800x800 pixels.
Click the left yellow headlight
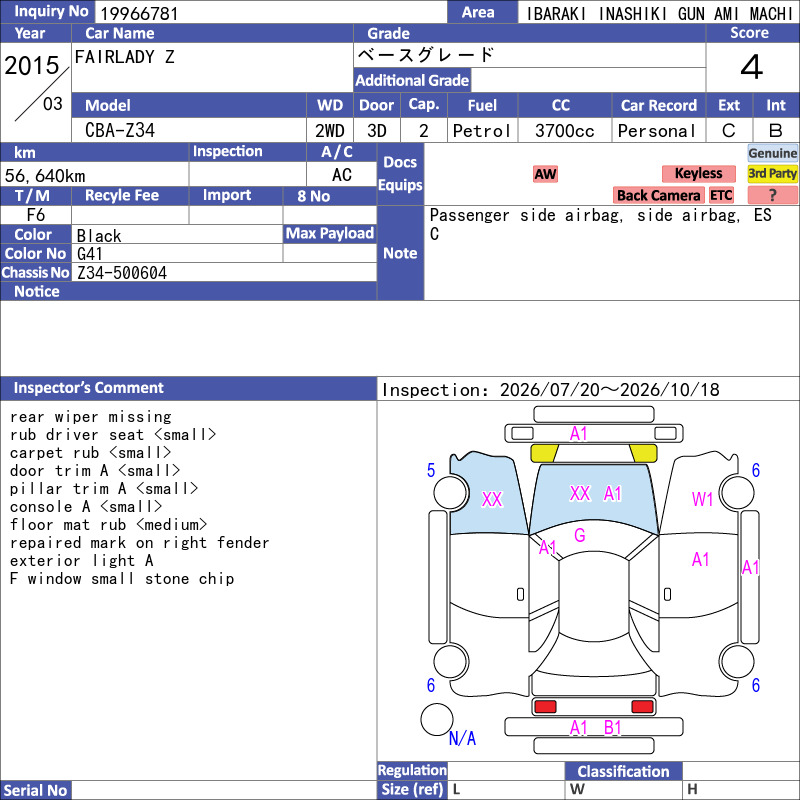pyautogui.click(x=544, y=453)
